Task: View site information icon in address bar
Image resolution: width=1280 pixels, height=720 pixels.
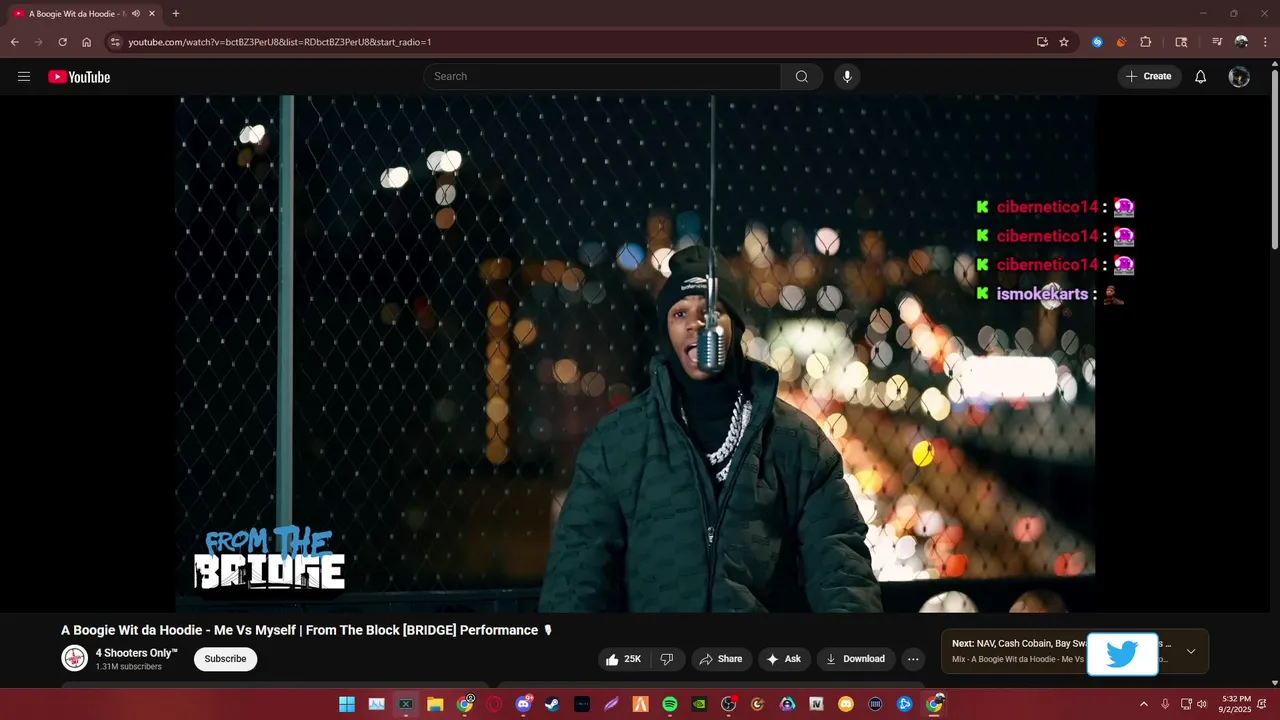Action: (x=115, y=42)
